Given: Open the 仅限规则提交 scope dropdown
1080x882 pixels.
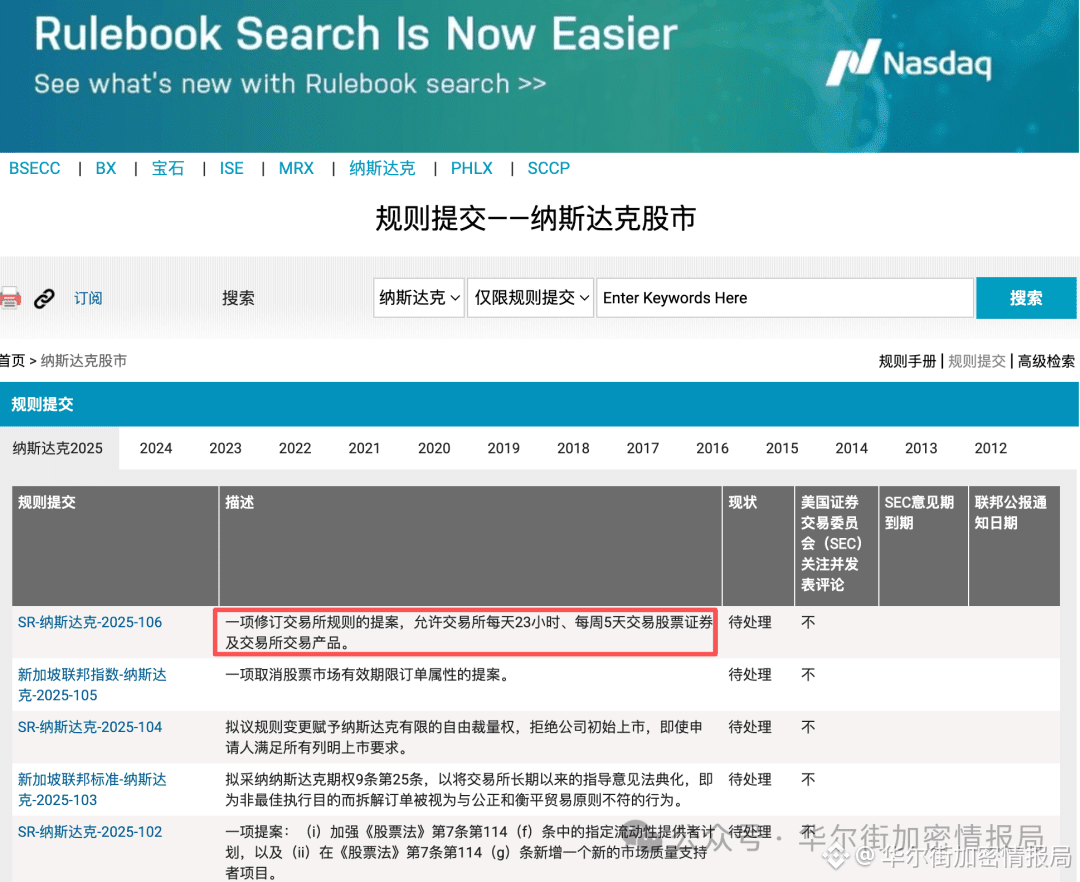Looking at the screenshot, I should [x=530, y=297].
